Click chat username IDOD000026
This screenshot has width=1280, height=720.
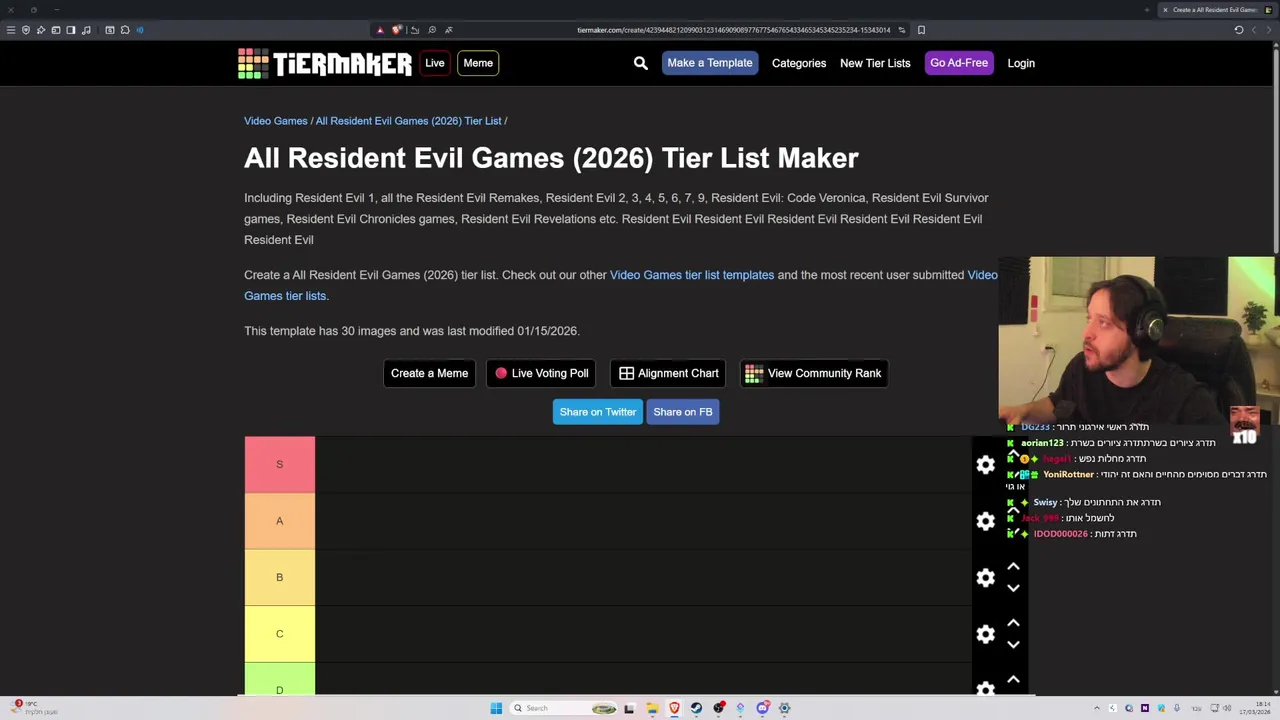point(1060,534)
